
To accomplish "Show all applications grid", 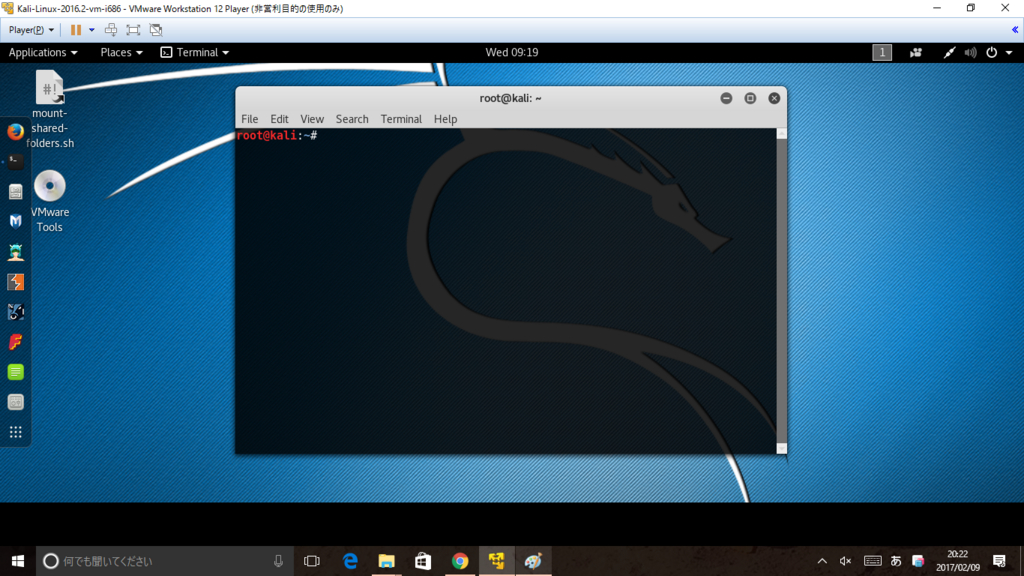I will (16, 432).
